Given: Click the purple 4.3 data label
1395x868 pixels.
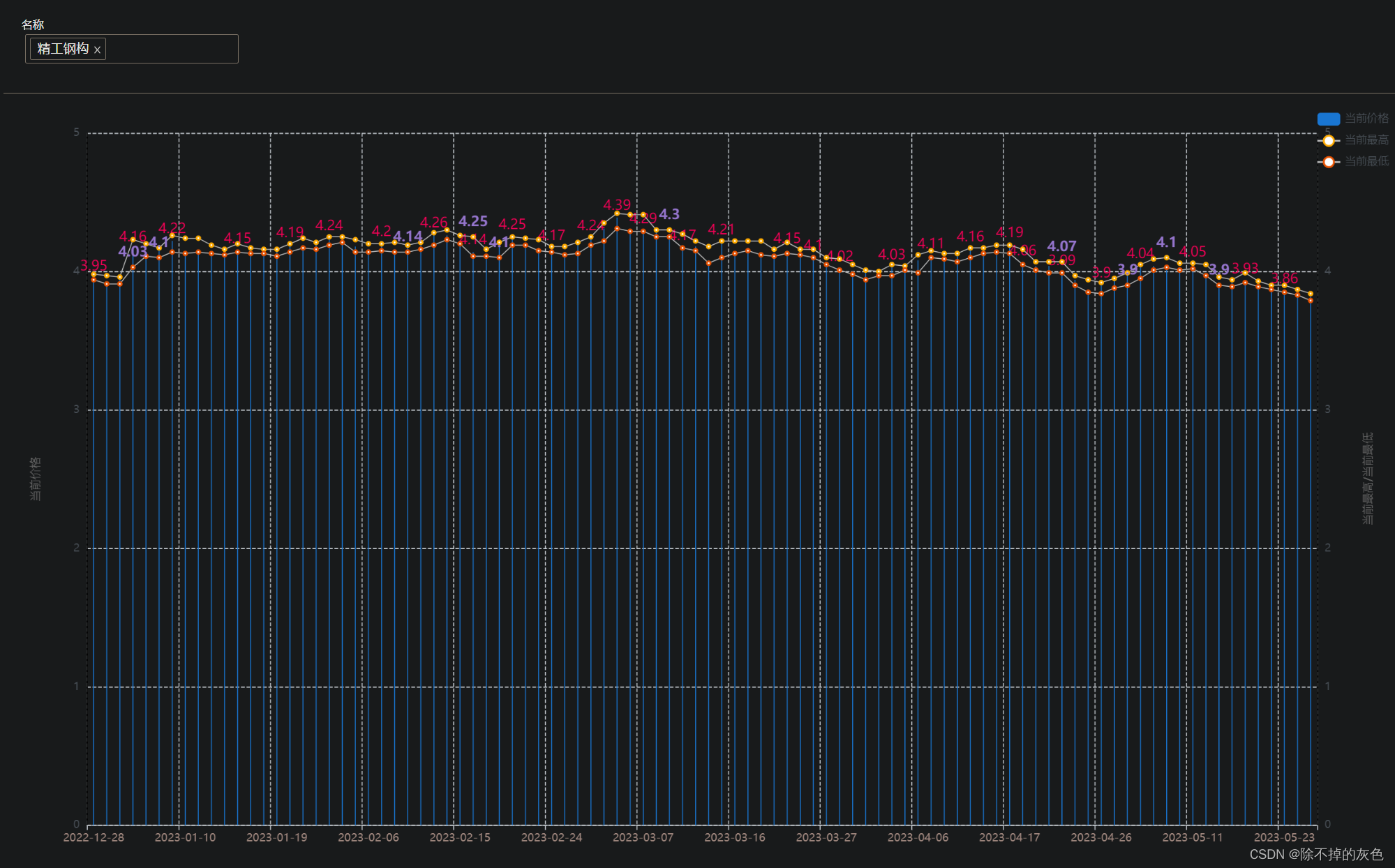Looking at the screenshot, I should click(x=669, y=214).
